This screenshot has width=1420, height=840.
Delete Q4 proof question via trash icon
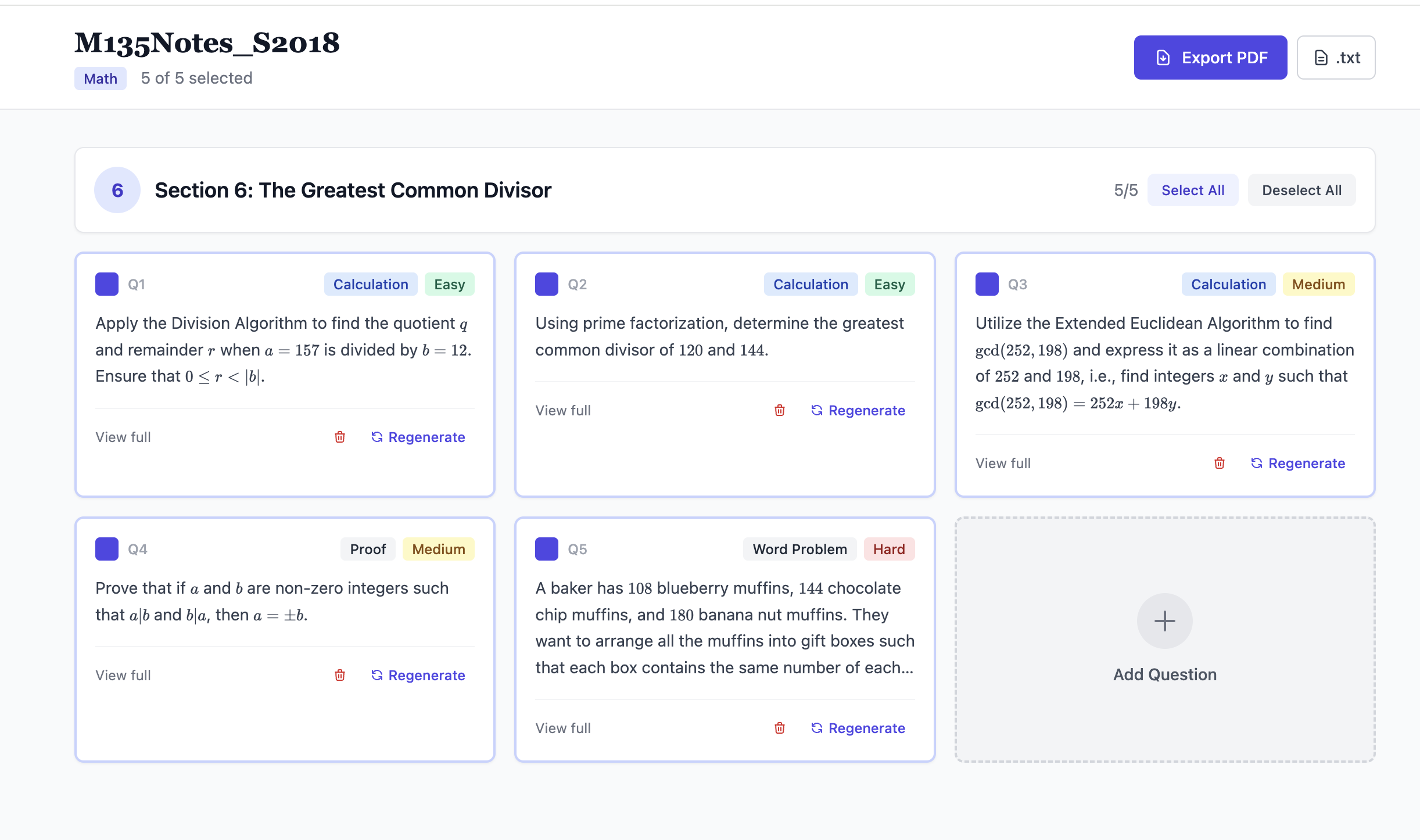(x=340, y=675)
